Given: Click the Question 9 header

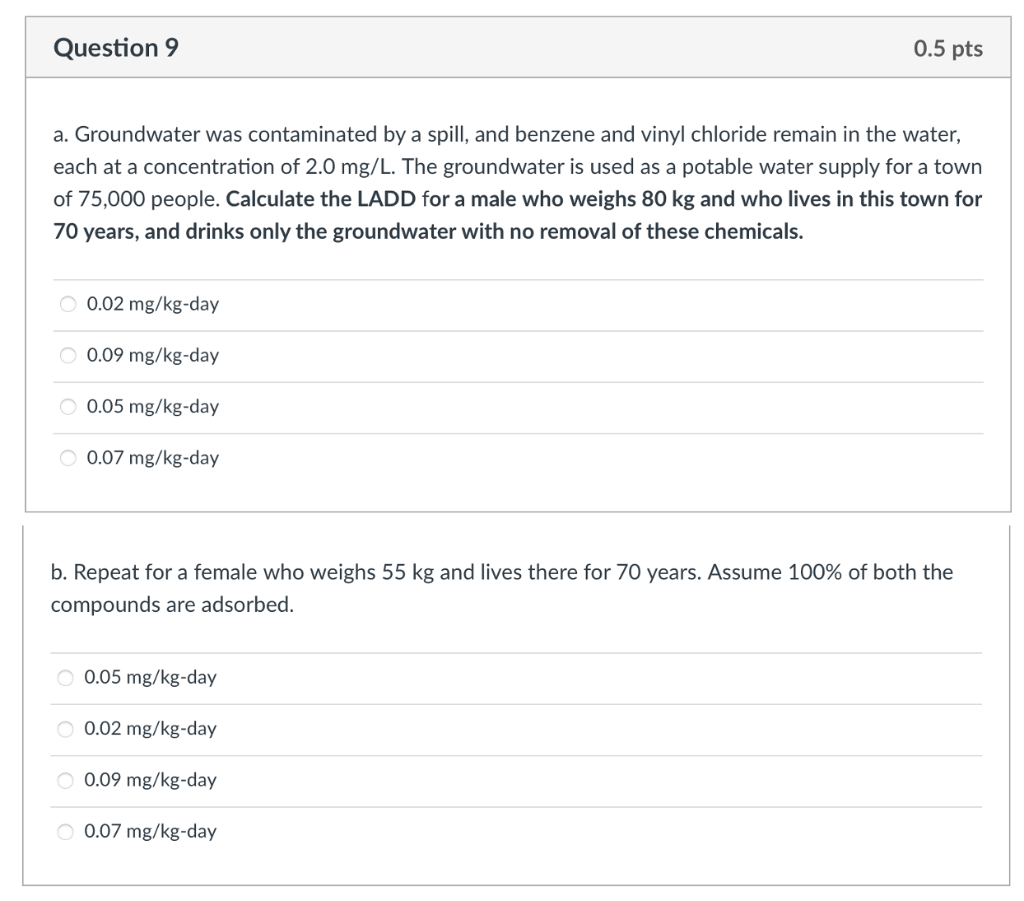Looking at the screenshot, I should [x=117, y=46].
